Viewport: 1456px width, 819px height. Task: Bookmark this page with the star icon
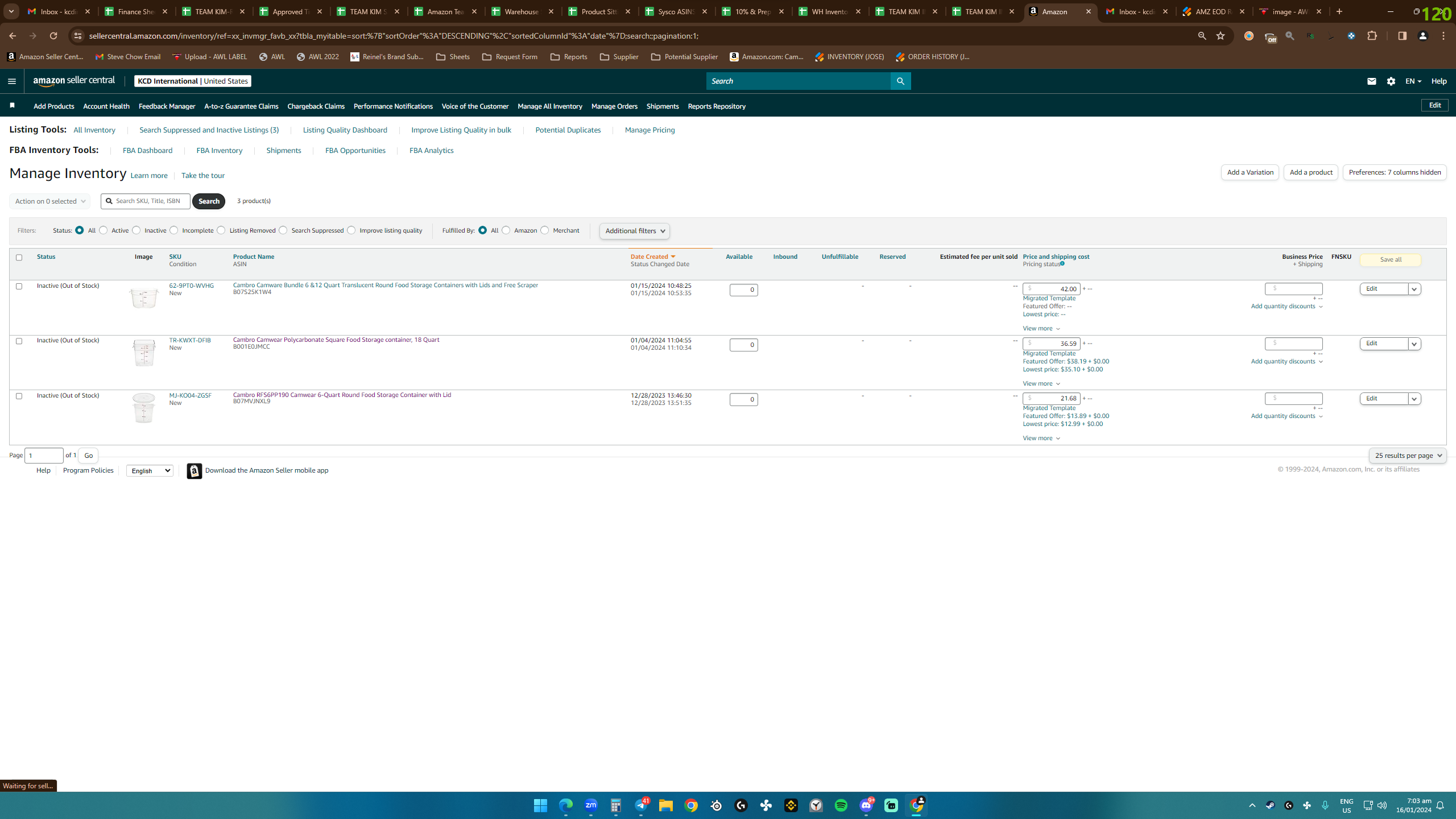point(1221,36)
